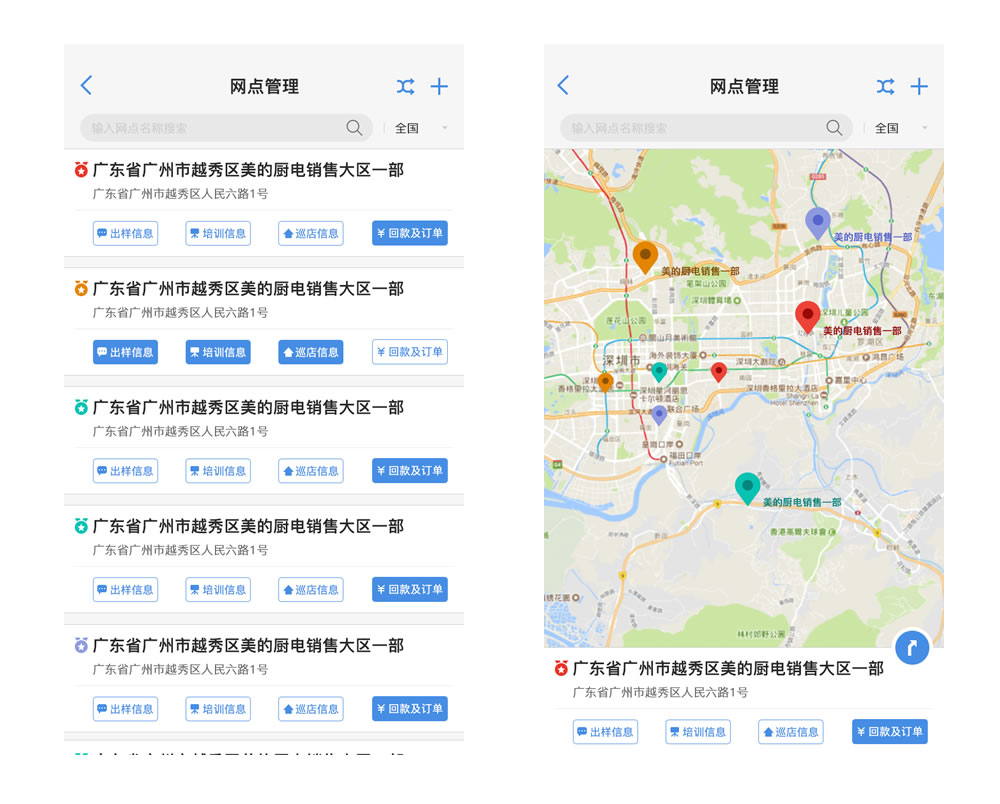This screenshot has width=1000, height=804.
Task: Open 培训信息 on the orange-medal card
Action: tap(218, 352)
